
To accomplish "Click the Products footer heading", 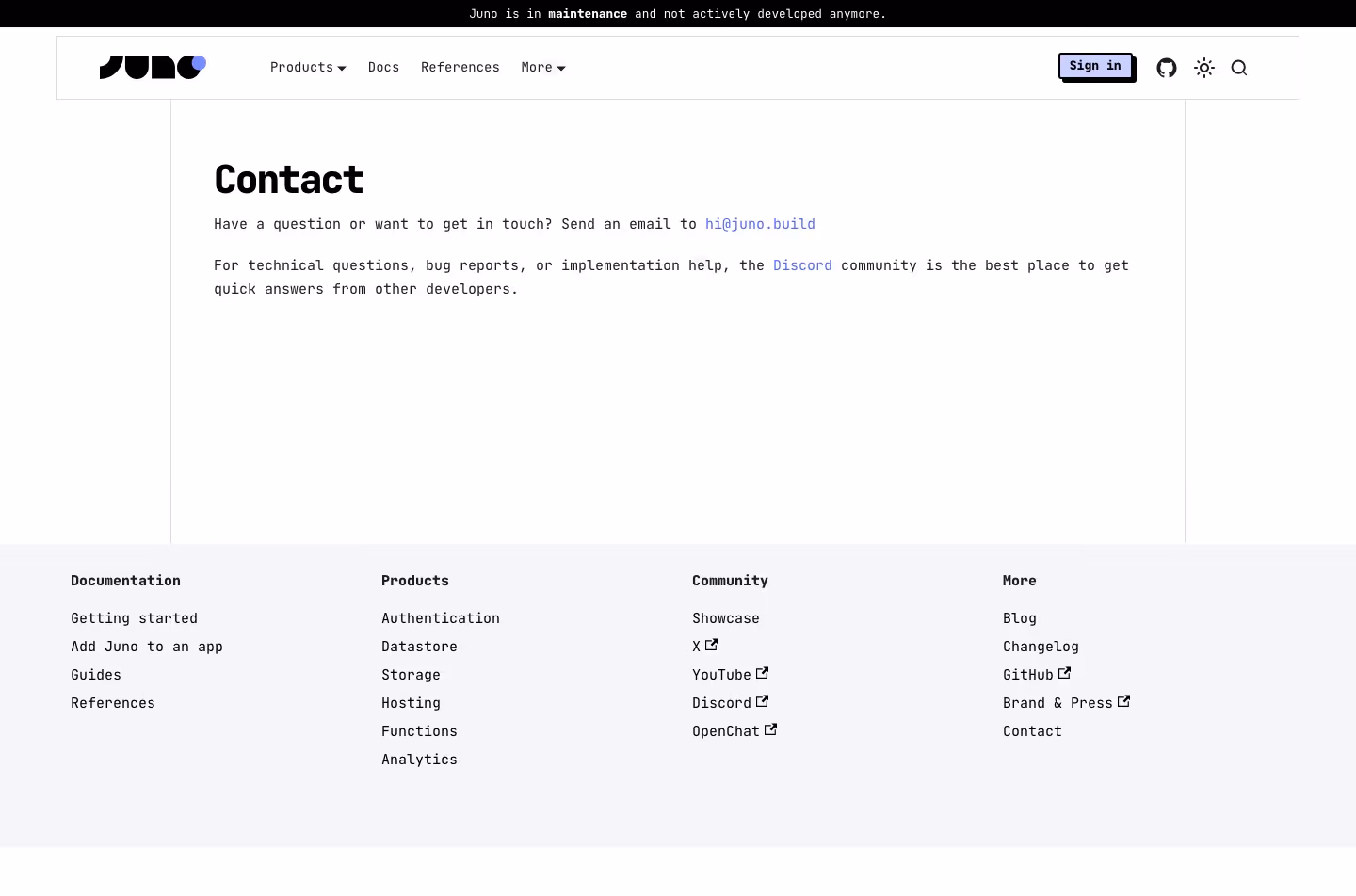I will point(415,581).
